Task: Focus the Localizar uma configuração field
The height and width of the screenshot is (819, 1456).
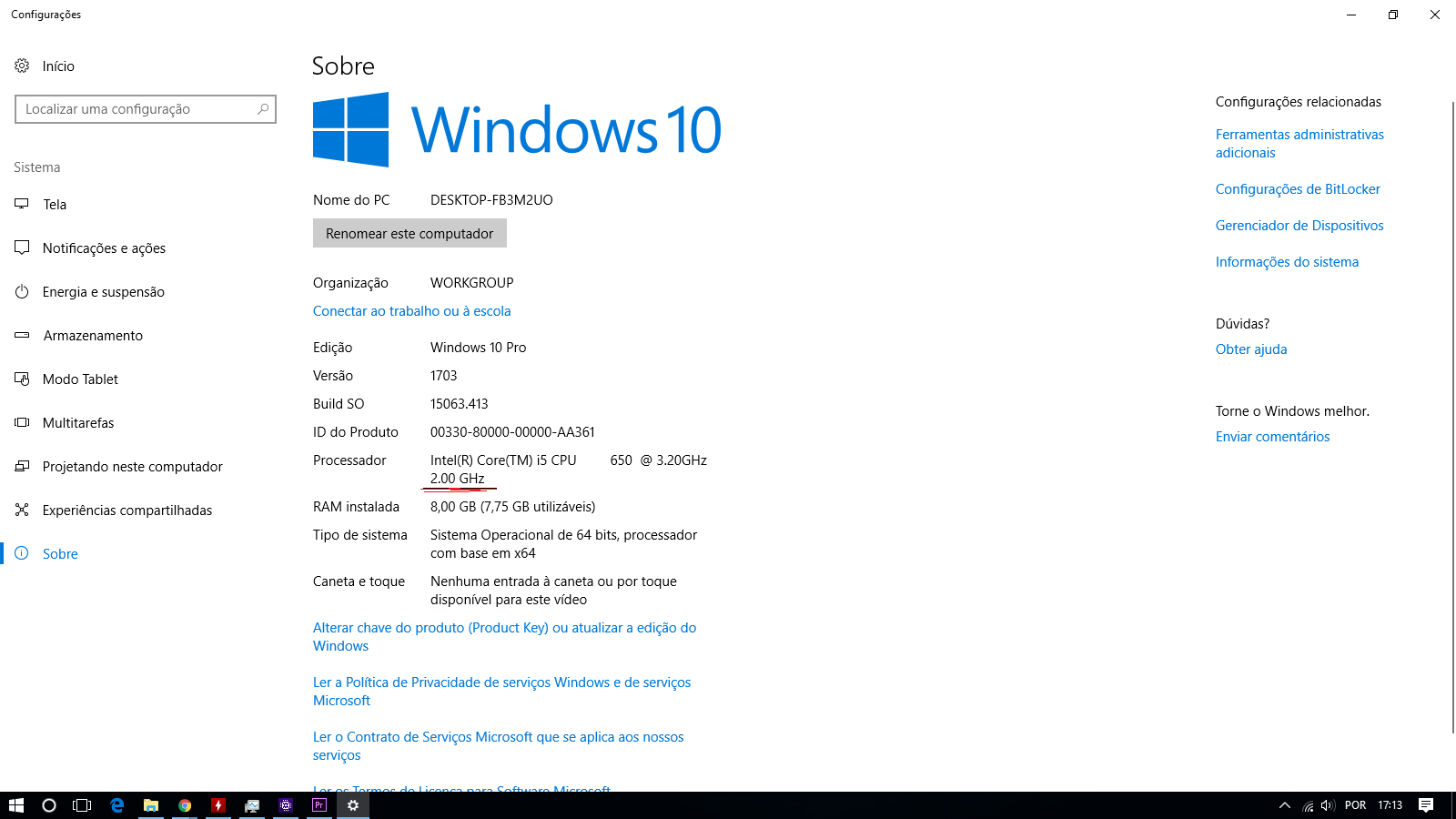Action: coord(146,109)
